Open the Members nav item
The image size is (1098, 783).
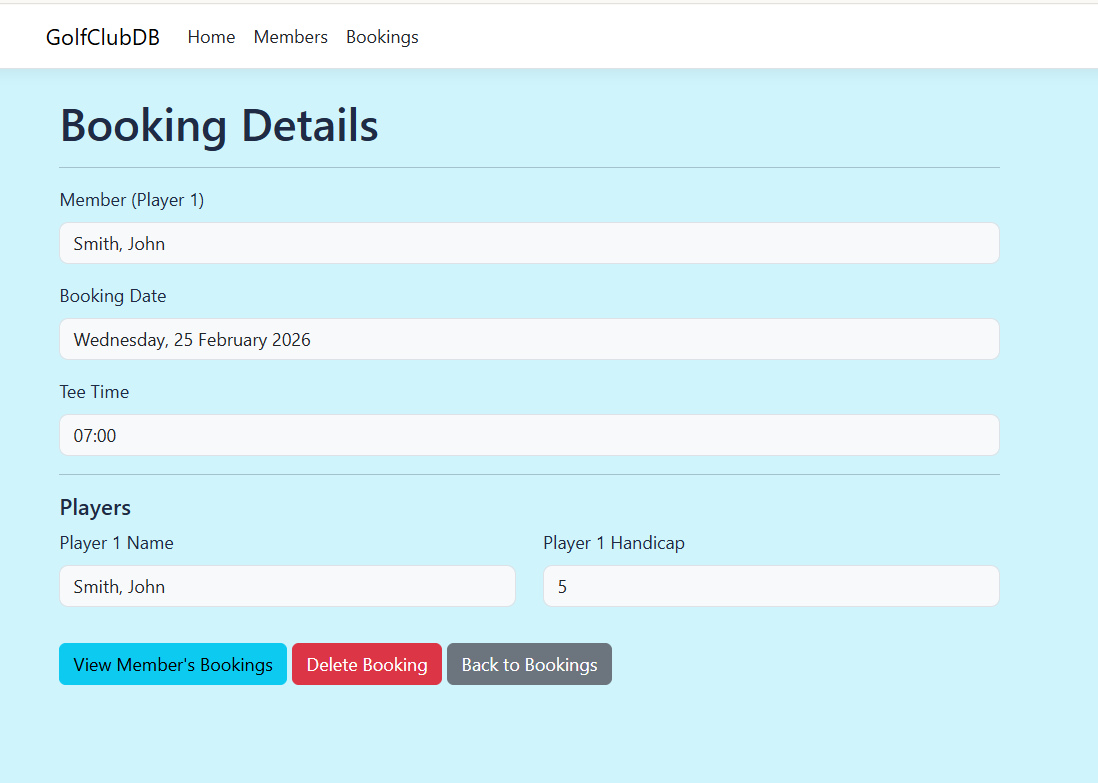291,37
